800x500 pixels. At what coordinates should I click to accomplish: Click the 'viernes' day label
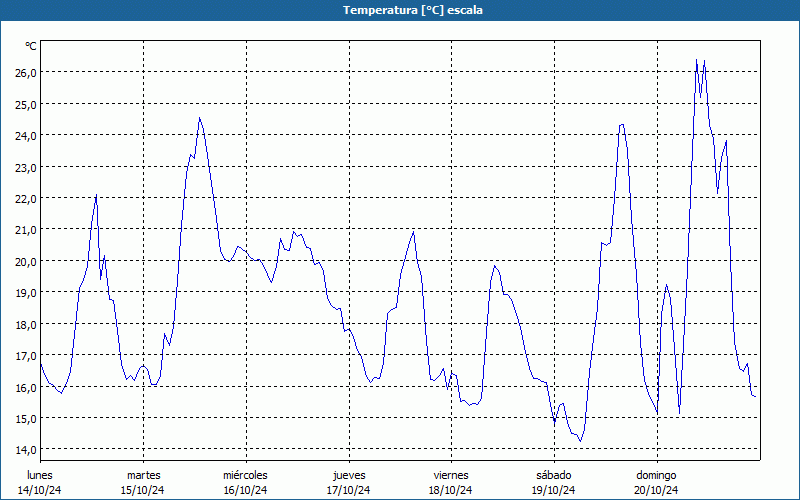(x=451, y=475)
